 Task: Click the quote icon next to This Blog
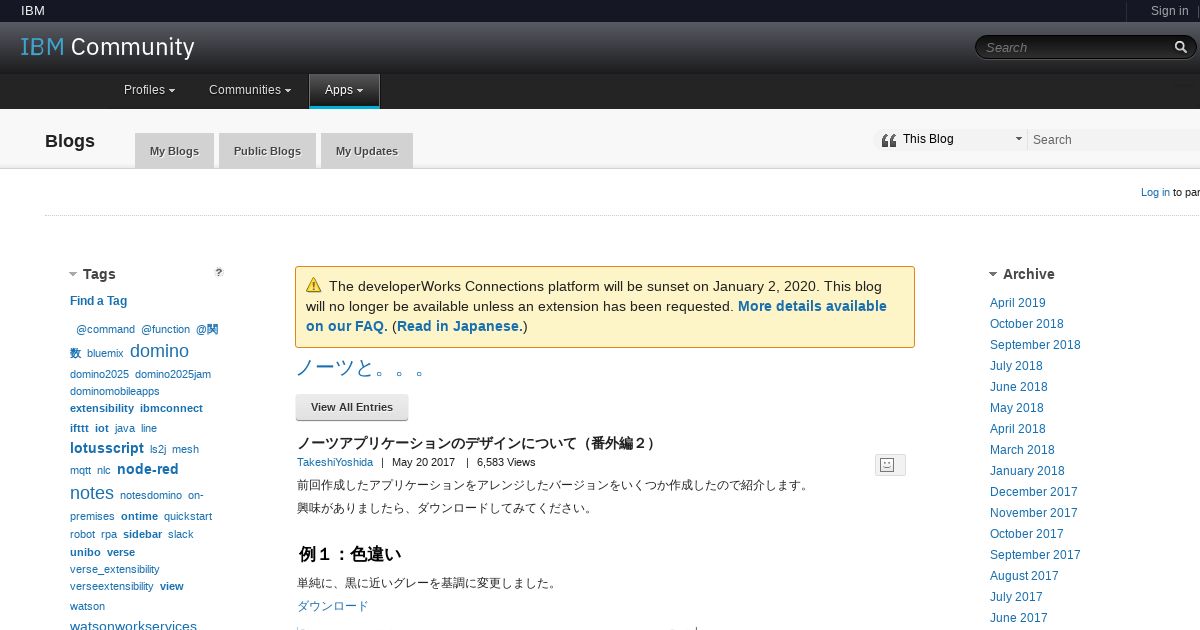[888, 140]
